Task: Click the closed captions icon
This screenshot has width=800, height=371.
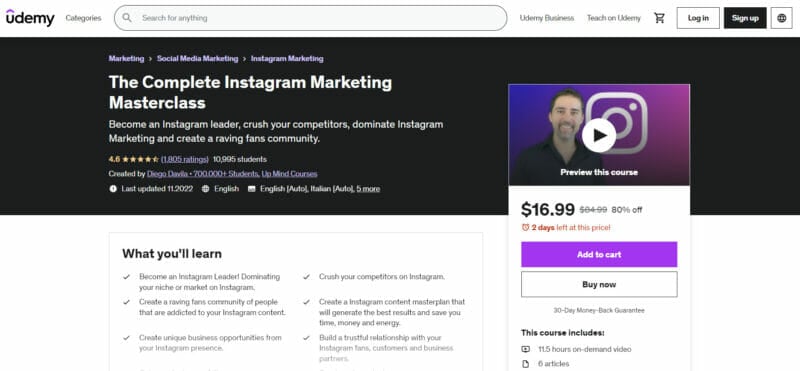Action: [x=252, y=189]
